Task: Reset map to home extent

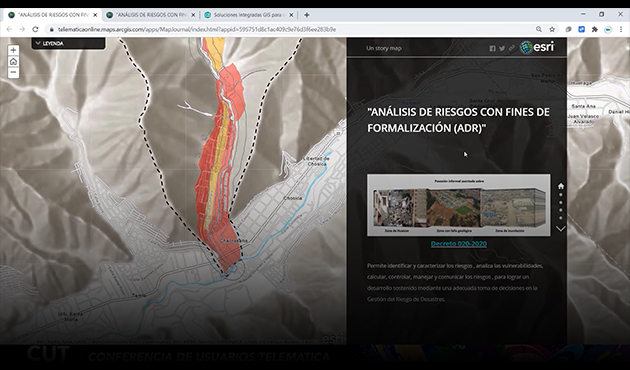Action: (13, 61)
